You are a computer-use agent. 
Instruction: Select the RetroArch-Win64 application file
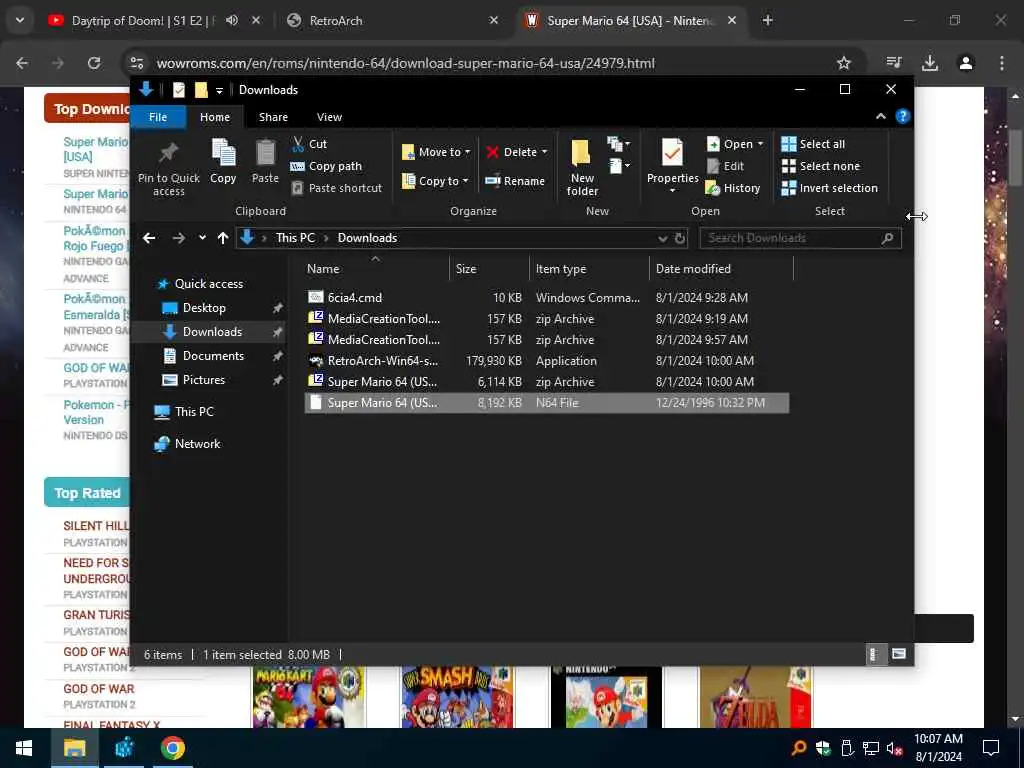click(547, 360)
